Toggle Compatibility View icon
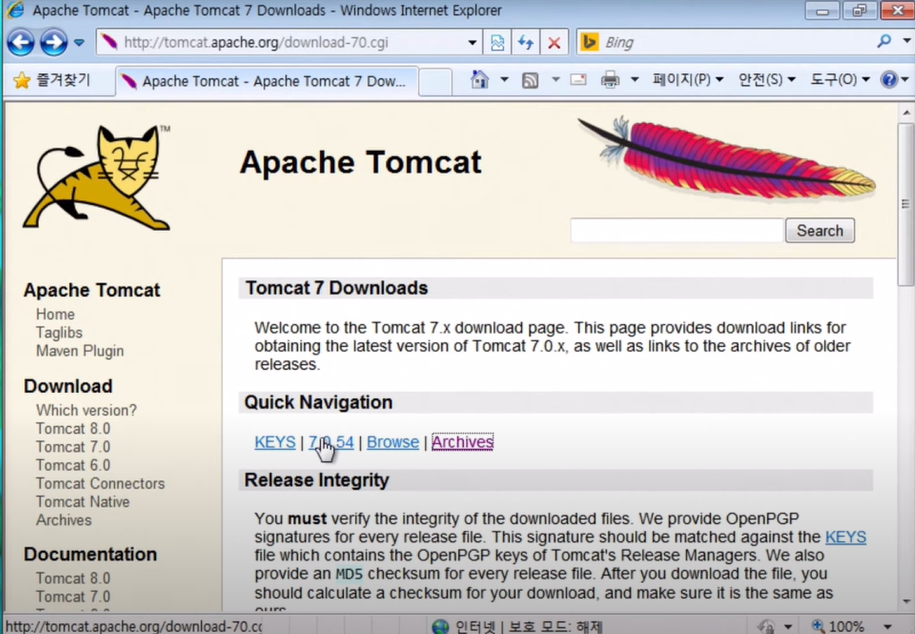Screen dimensions: 915x634 tap(497, 43)
